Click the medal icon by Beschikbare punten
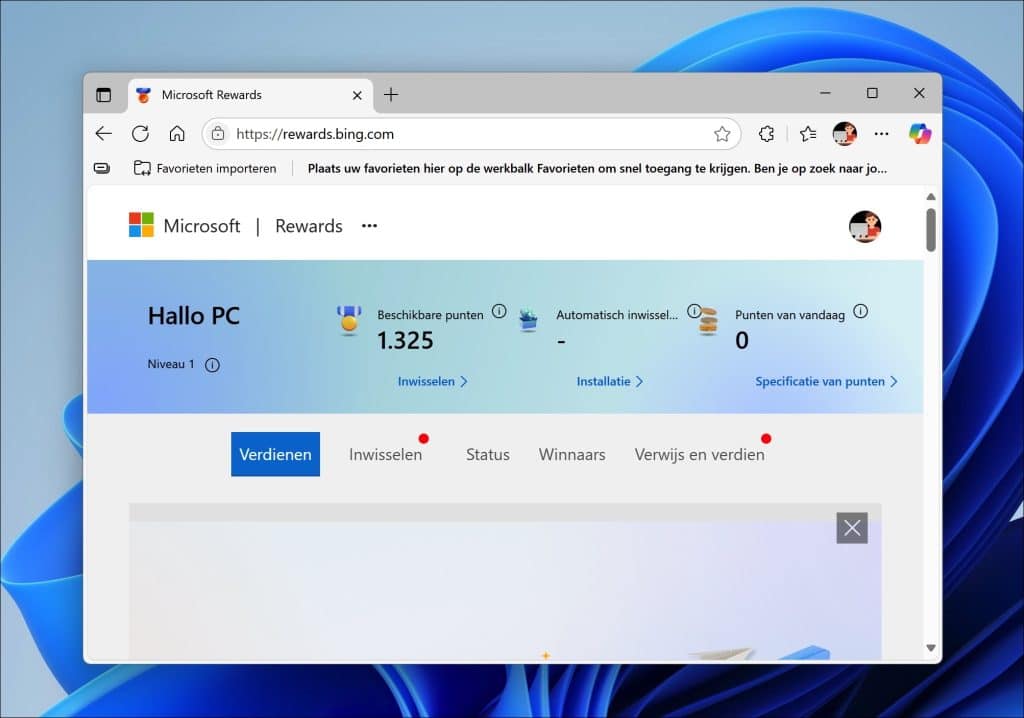This screenshot has height=718, width=1024. [x=349, y=321]
